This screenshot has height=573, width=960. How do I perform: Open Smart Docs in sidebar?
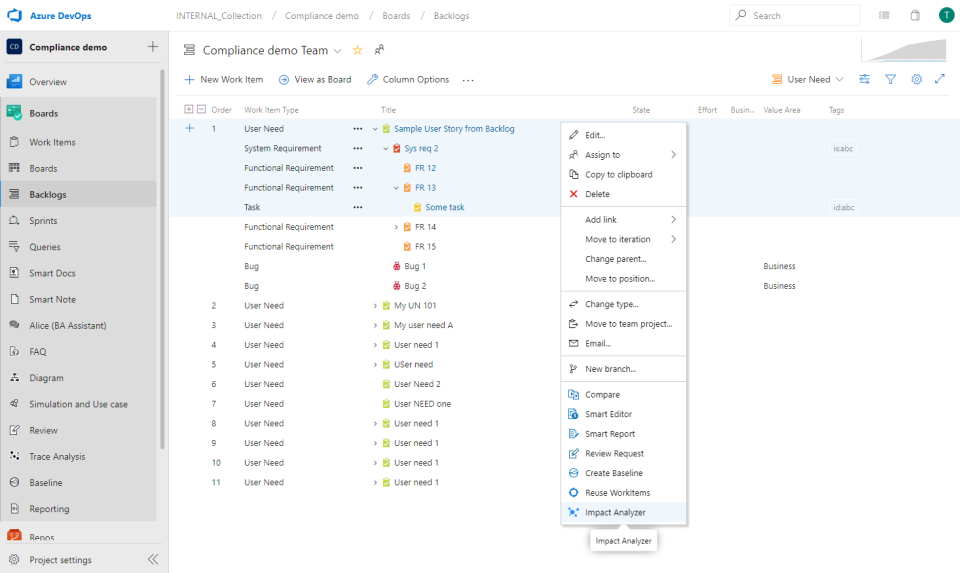coord(52,273)
